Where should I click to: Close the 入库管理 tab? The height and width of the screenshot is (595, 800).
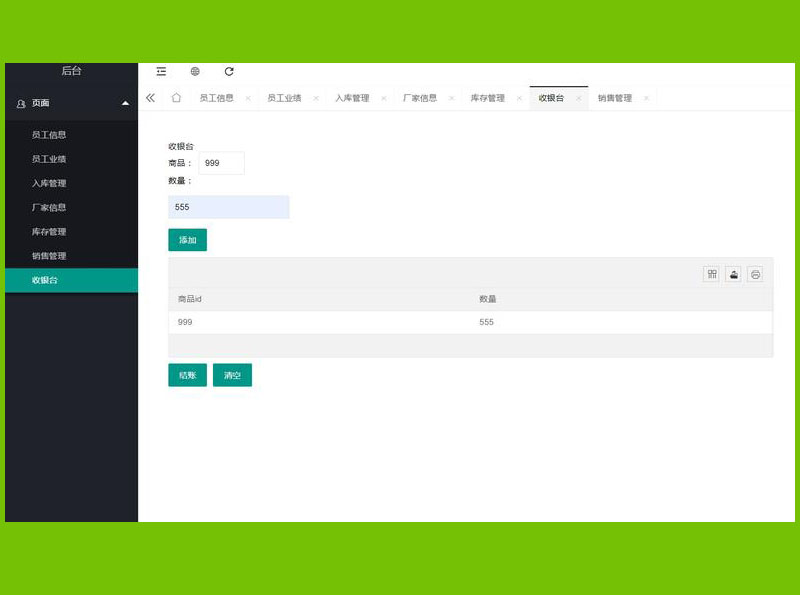384,98
